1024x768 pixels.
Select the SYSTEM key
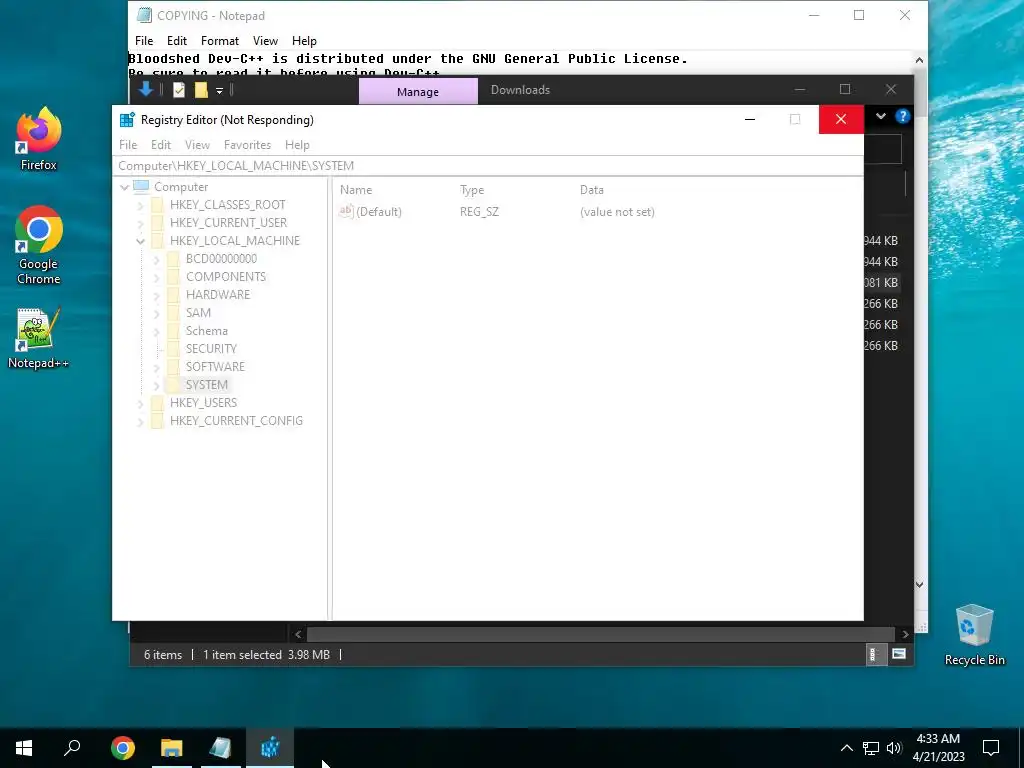click(x=206, y=385)
